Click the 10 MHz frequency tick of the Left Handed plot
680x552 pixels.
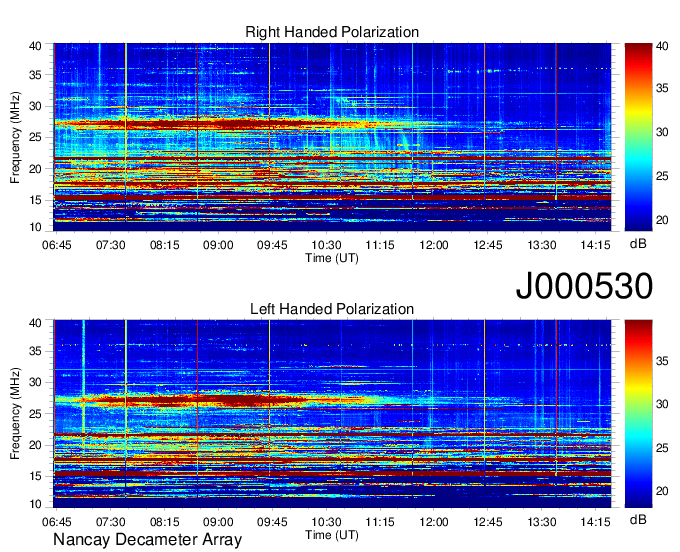[35, 504]
